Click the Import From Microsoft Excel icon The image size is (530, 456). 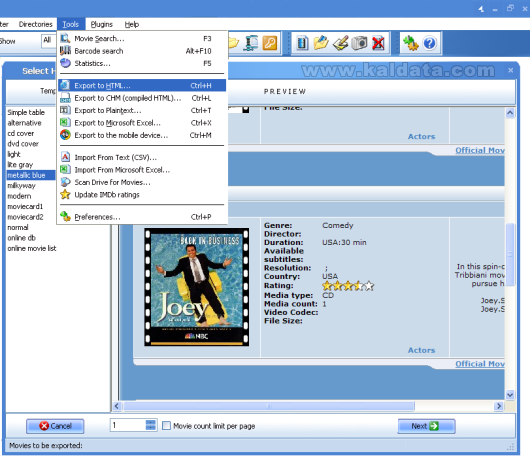(65, 170)
